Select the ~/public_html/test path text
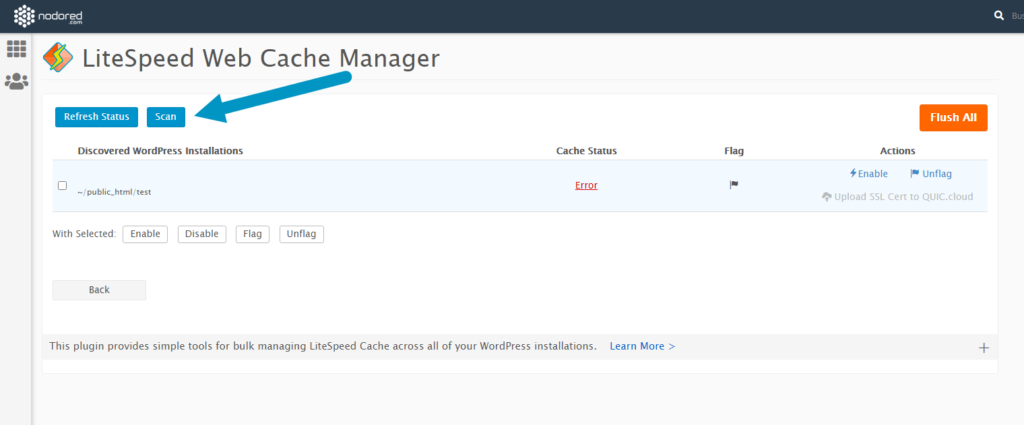Screen dimensions: 1024x425 (x=114, y=193)
